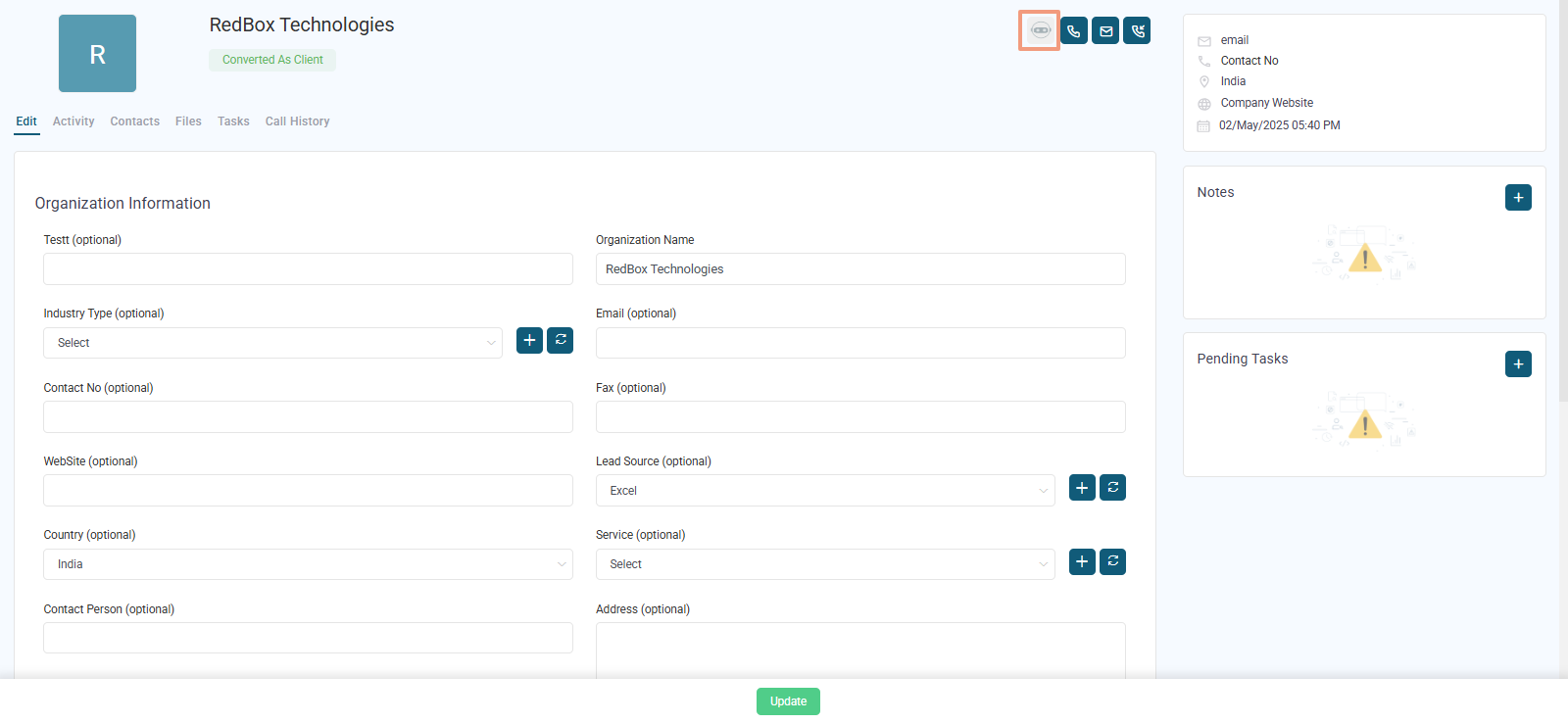The width and height of the screenshot is (1568, 724).
Task: Go to the Contacts tab
Action: pos(135,121)
